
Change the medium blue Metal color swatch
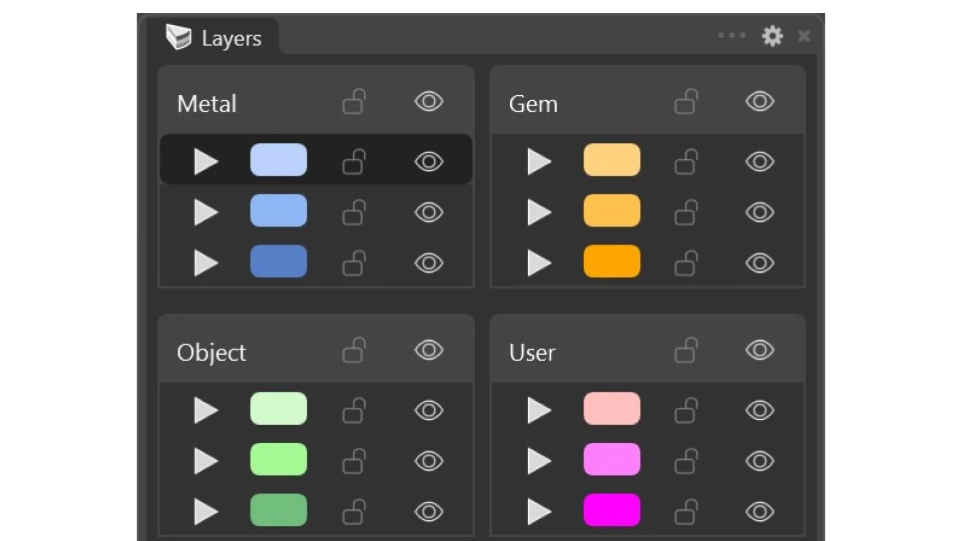(x=278, y=211)
